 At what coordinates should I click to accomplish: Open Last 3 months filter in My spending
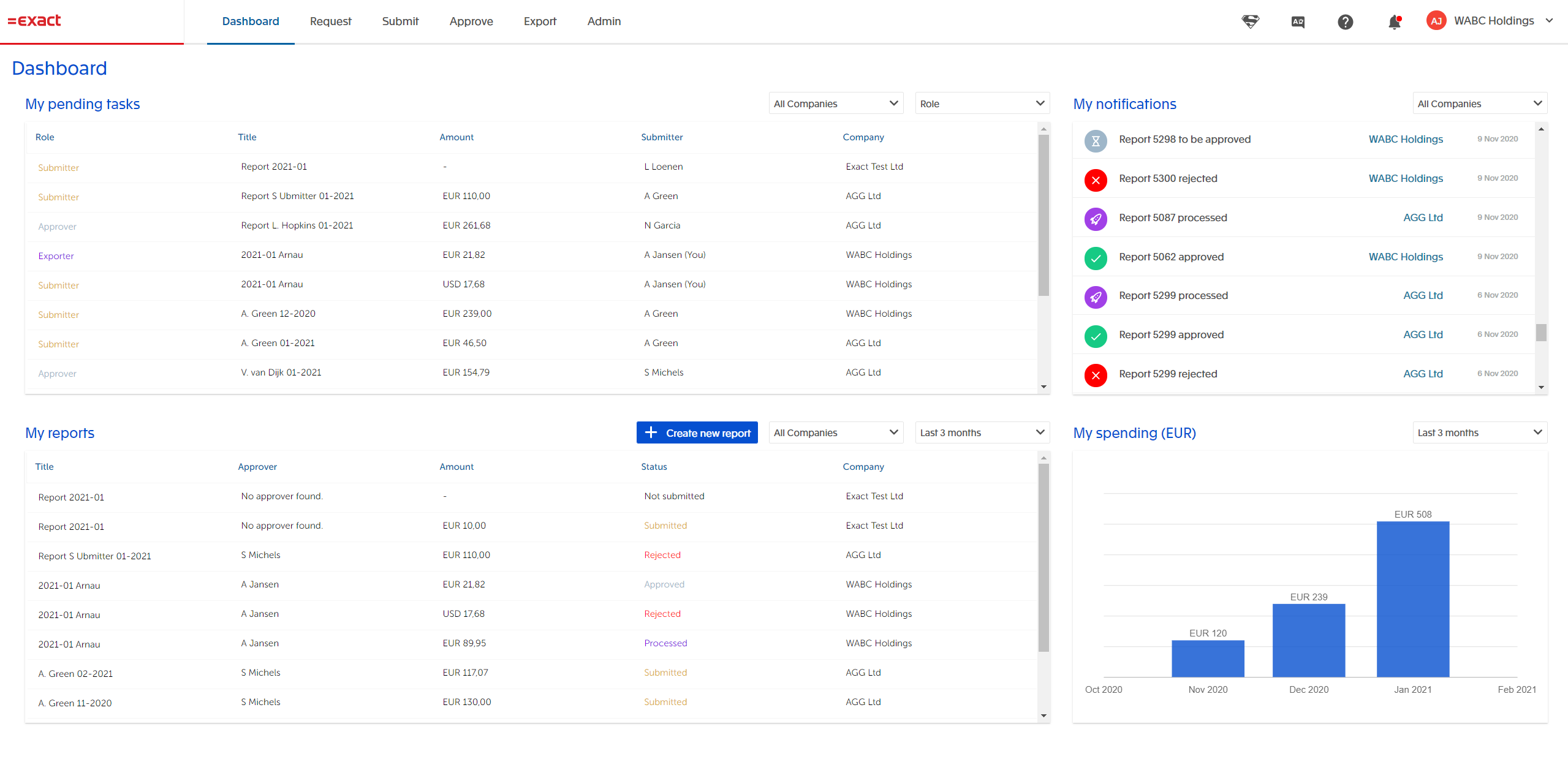1480,432
